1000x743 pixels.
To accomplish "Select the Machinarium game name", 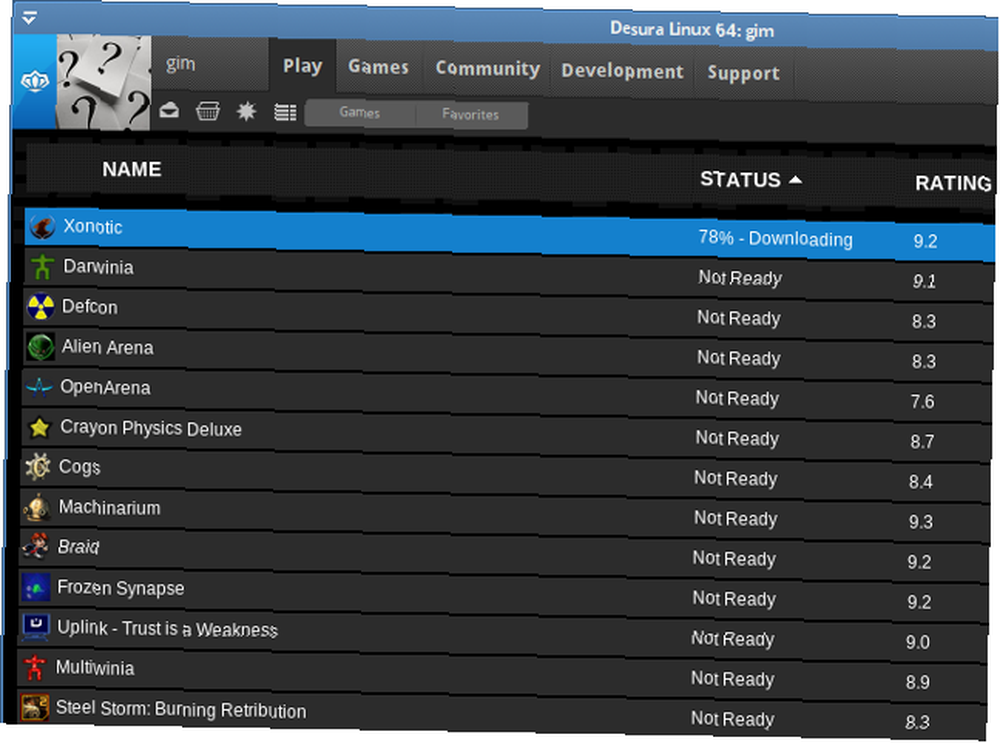I will 110,507.
